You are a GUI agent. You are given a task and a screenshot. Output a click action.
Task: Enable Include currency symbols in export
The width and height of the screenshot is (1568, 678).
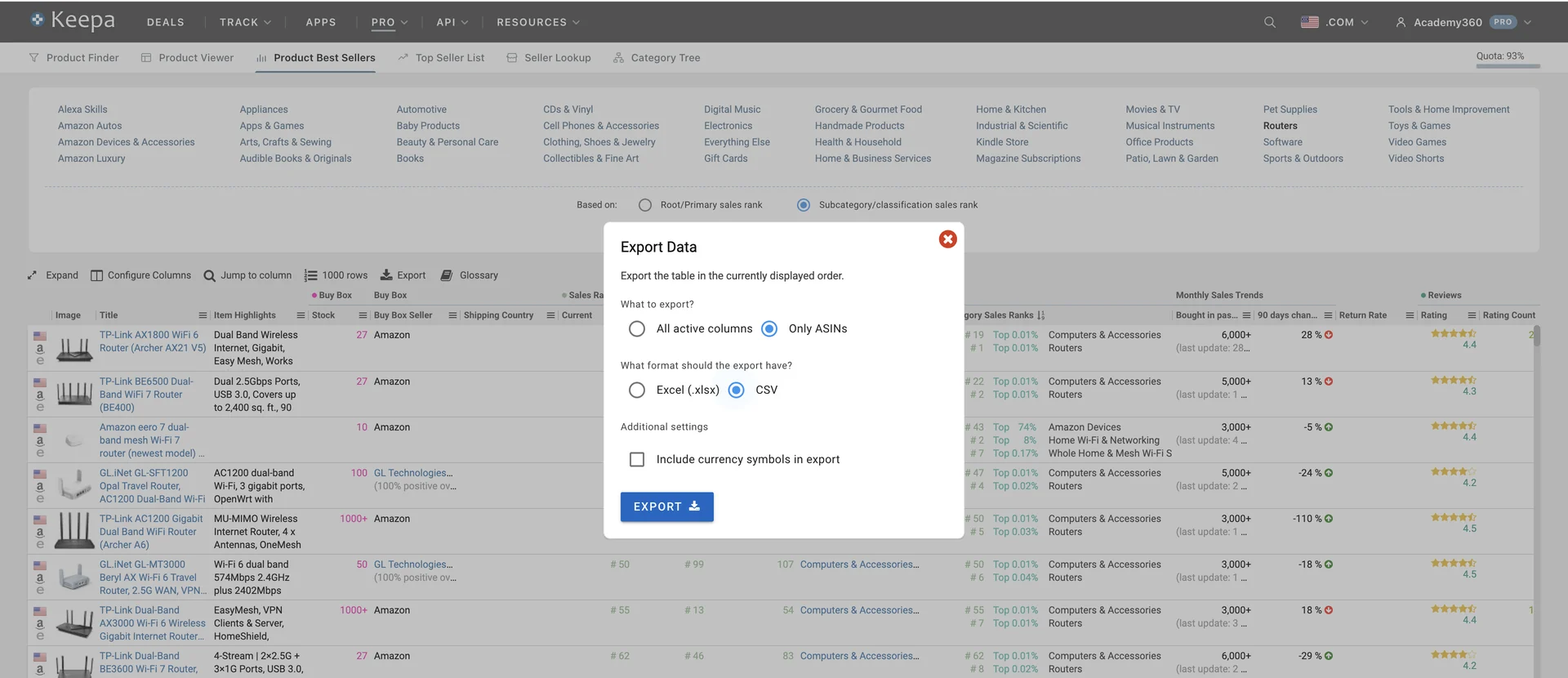click(x=637, y=459)
